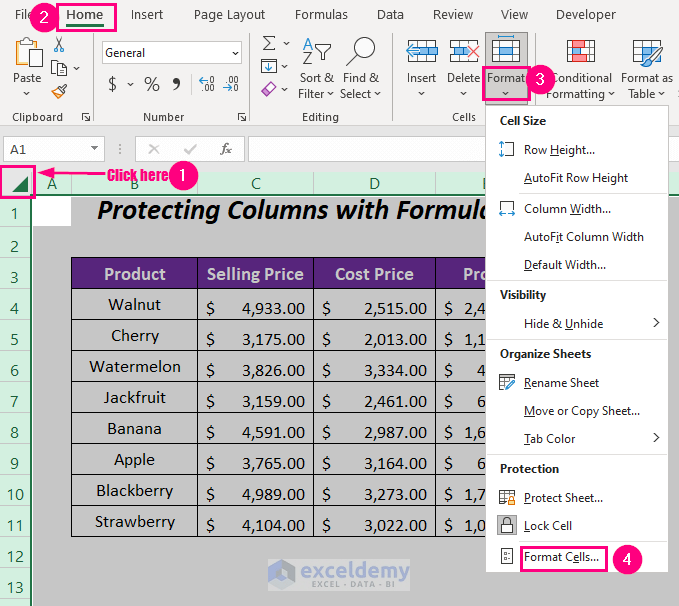
Task: Expand the Paste options arrow
Action: pos(26,94)
